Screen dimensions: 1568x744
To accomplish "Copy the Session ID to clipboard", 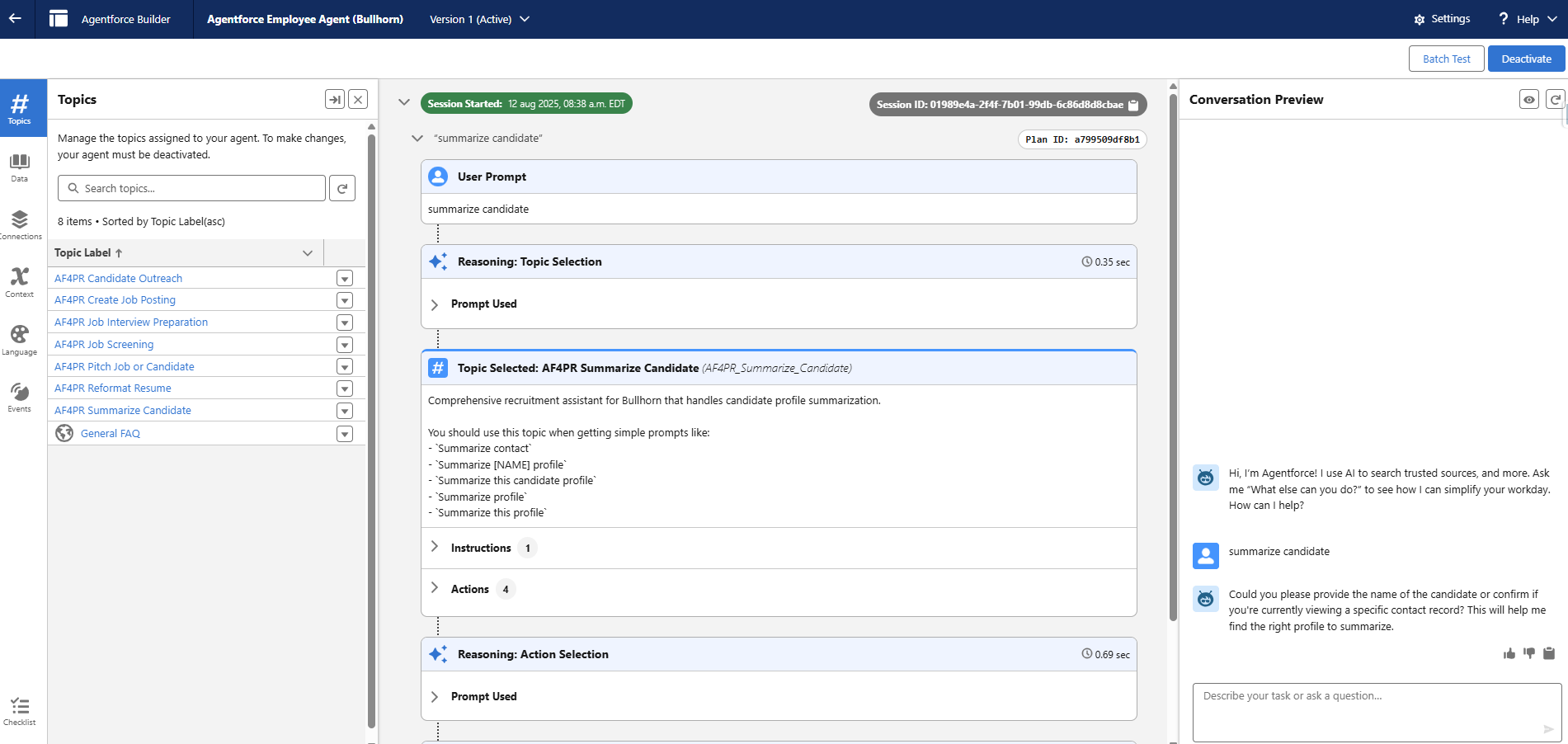I will point(1133,105).
